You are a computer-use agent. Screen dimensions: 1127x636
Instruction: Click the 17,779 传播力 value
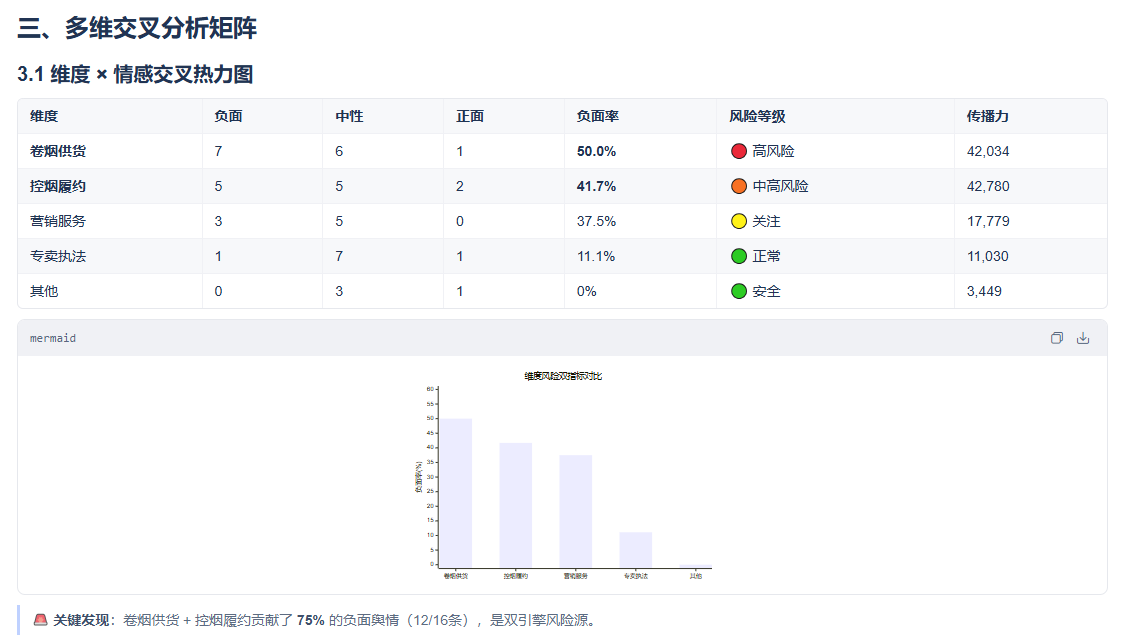pyautogui.click(x=988, y=221)
